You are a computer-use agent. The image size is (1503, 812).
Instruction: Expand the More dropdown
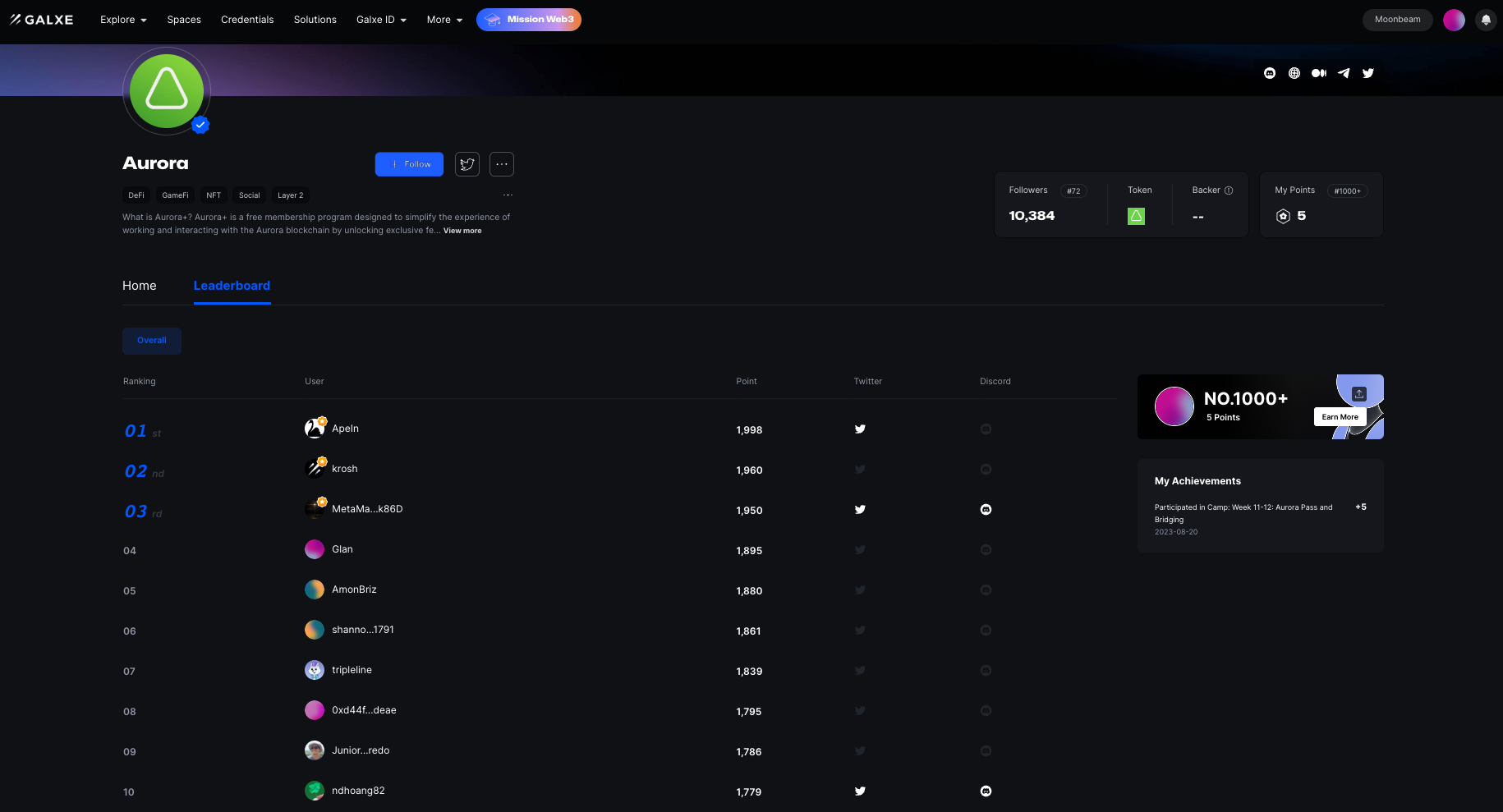pos(444,20)
